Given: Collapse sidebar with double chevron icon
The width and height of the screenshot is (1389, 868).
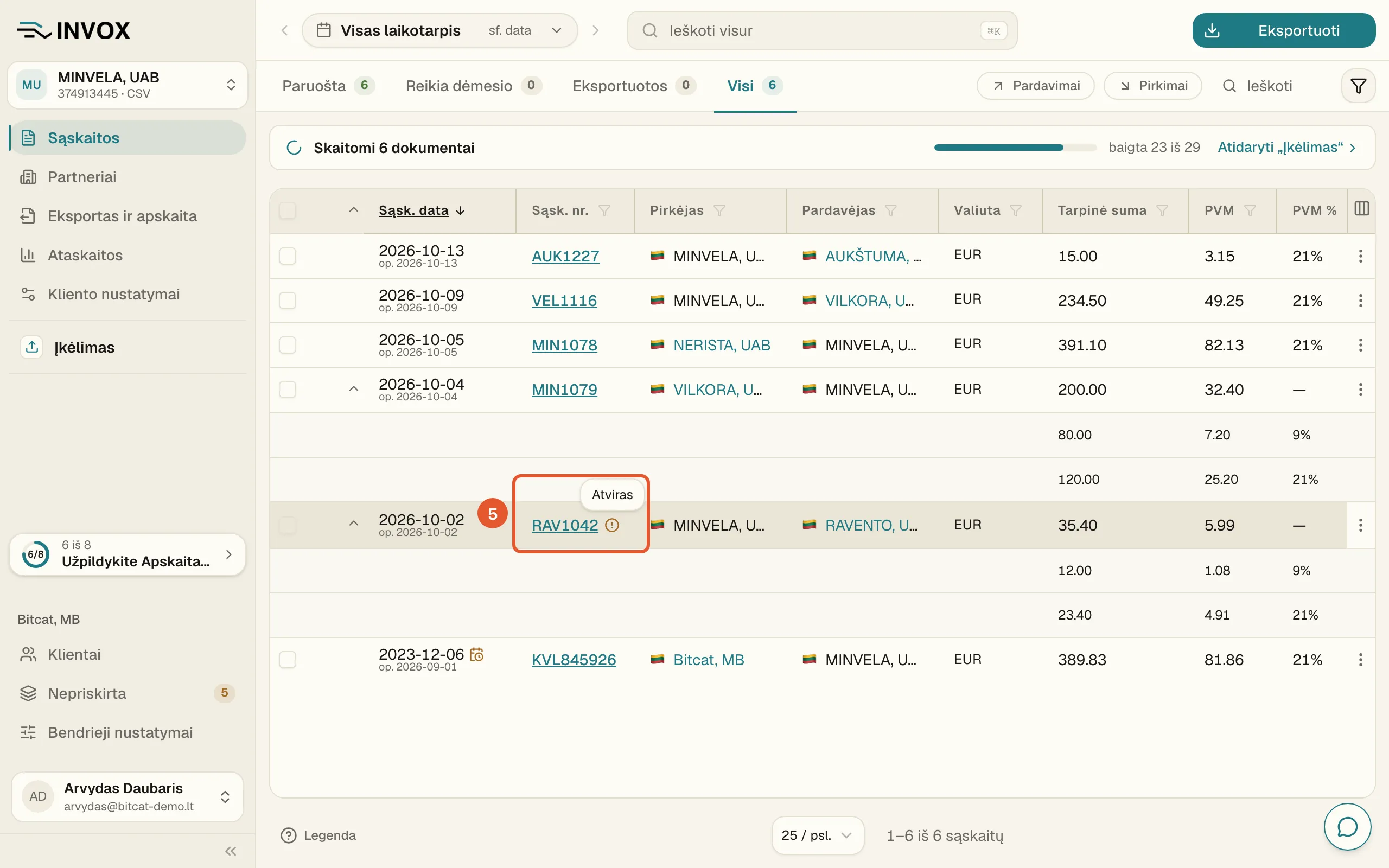Looking at the screenshot, I should pos(231,851).
